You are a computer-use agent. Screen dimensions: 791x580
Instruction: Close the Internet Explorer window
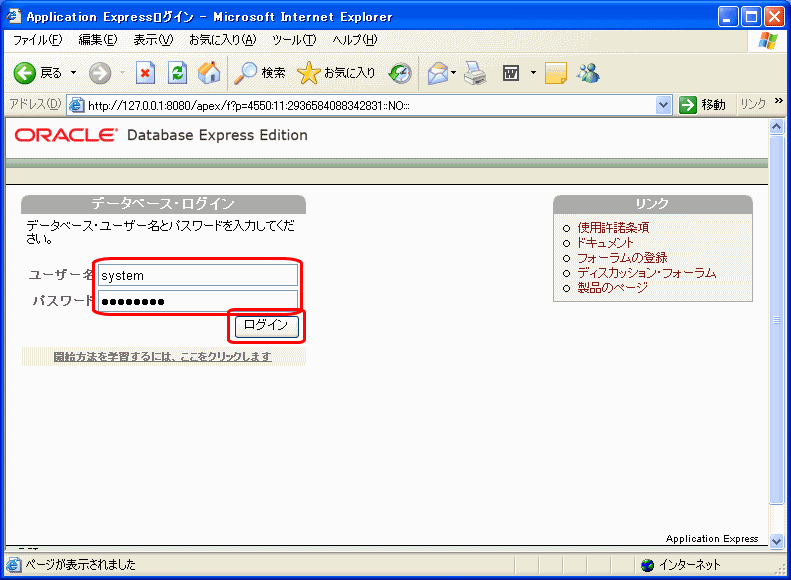774,17
